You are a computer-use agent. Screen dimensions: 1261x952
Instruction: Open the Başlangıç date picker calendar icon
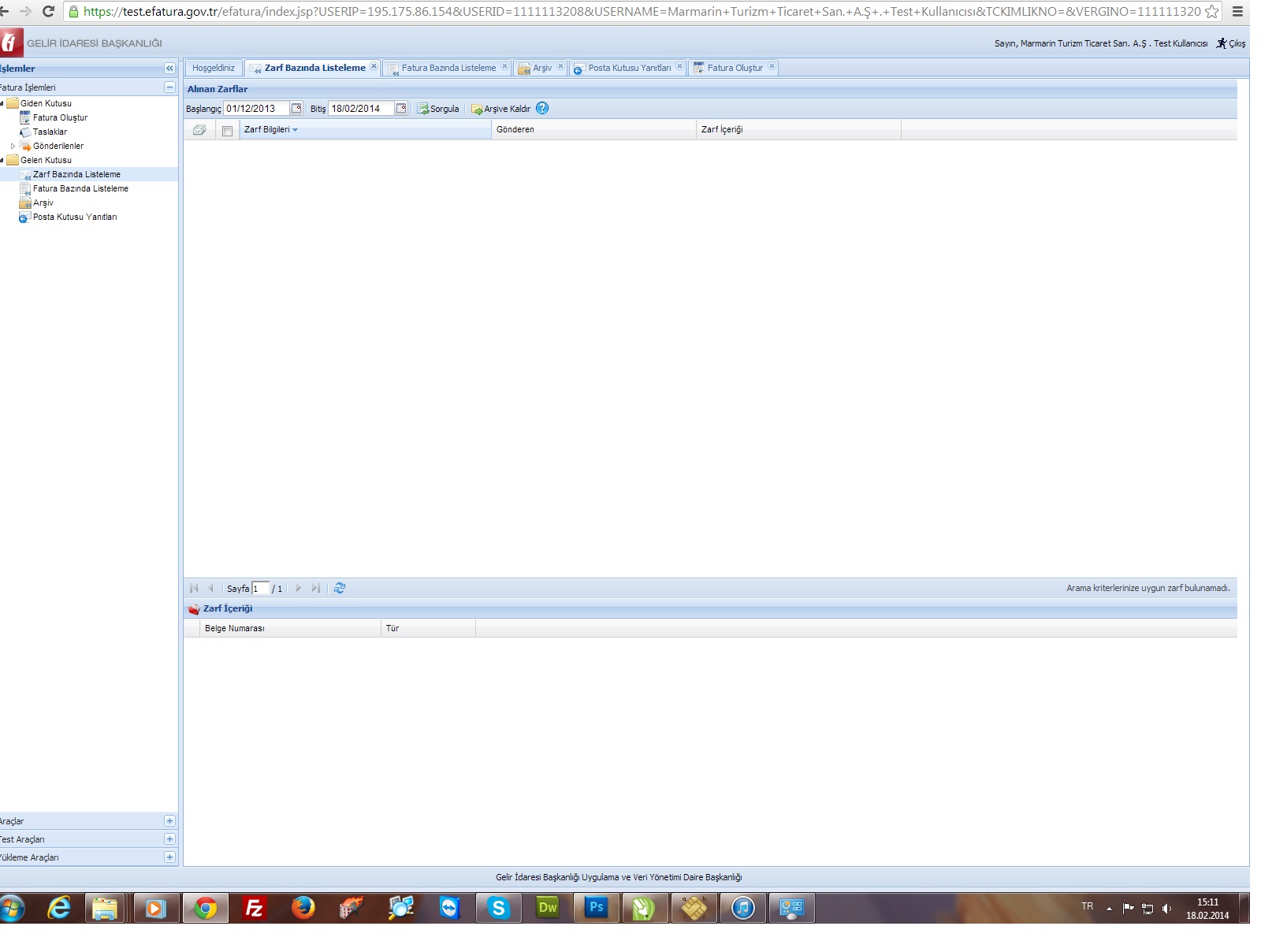pos(296,109)
